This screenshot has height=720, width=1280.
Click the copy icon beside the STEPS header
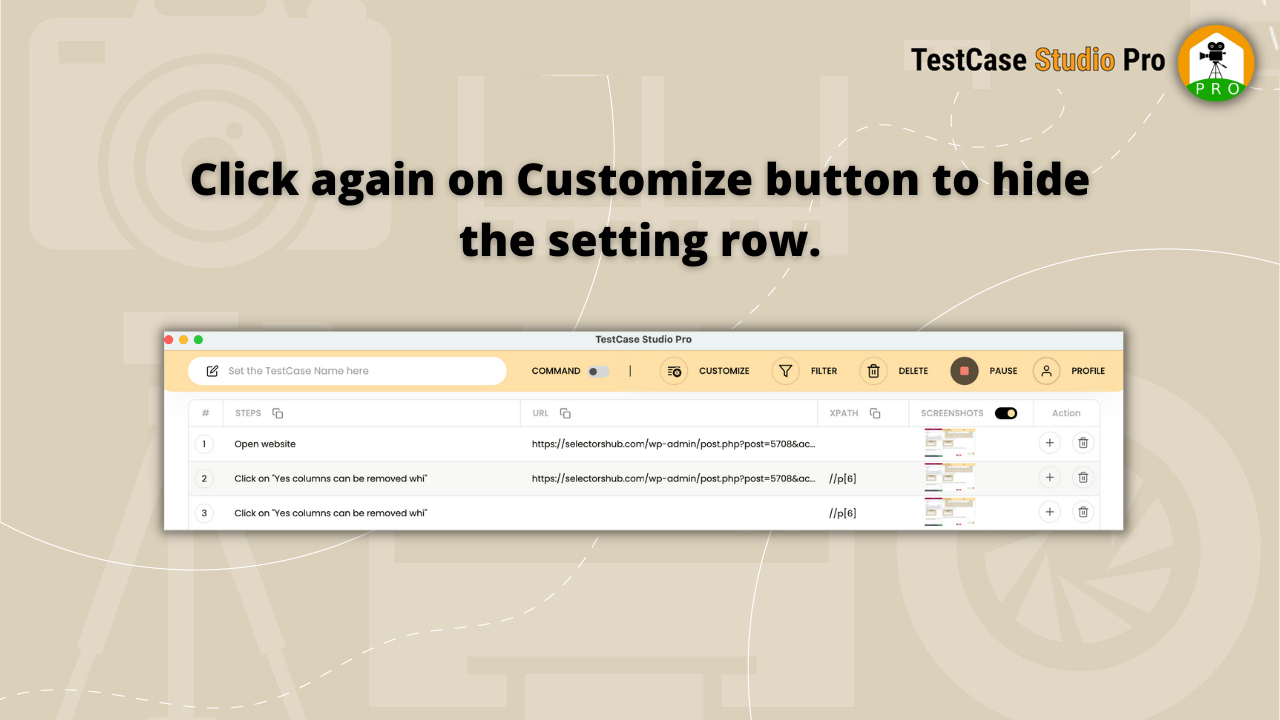click(x=277, y=412)
